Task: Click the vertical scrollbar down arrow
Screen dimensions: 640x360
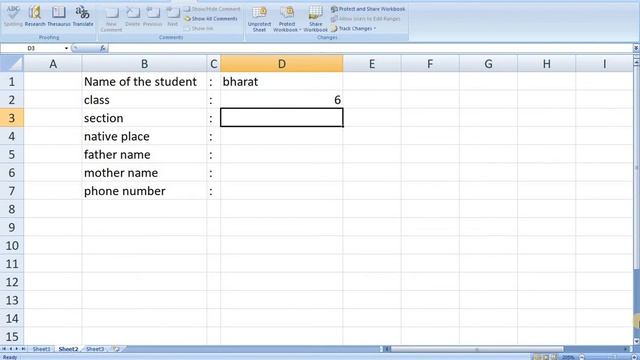Action: pos(636,342)
